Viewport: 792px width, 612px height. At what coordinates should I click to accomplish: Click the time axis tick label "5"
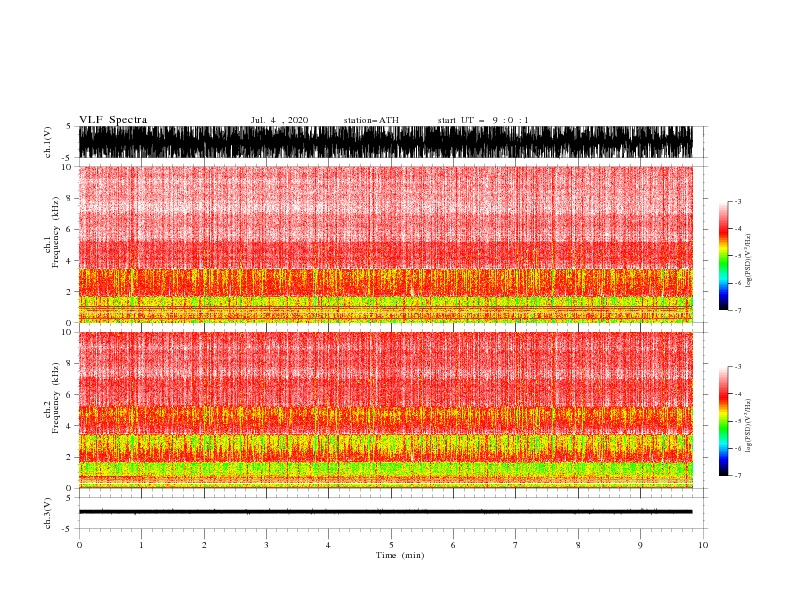click(x=391, y=545)
